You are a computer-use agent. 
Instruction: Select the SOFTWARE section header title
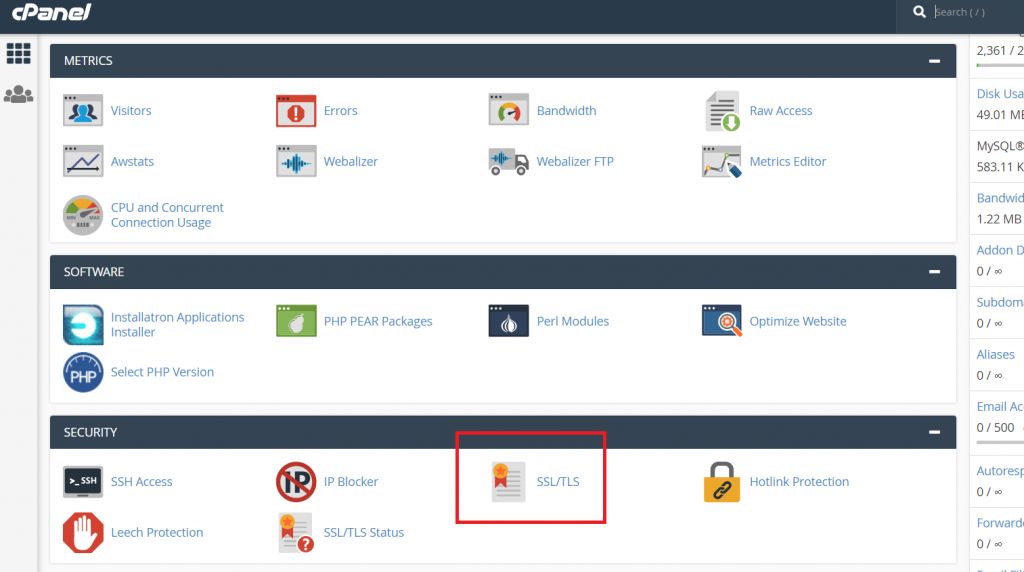[x=93, y=272]
